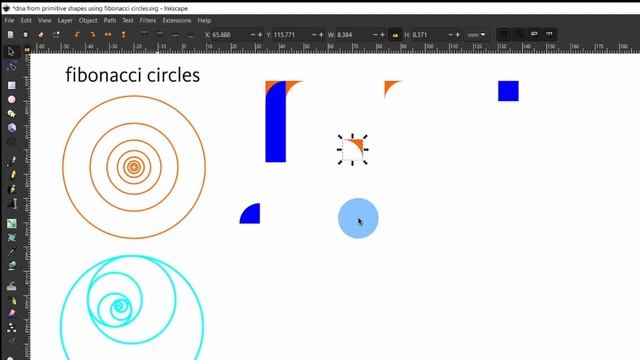
Task: Increase H value with plus button
Action: pyautogui.click(x=458, y=35)
